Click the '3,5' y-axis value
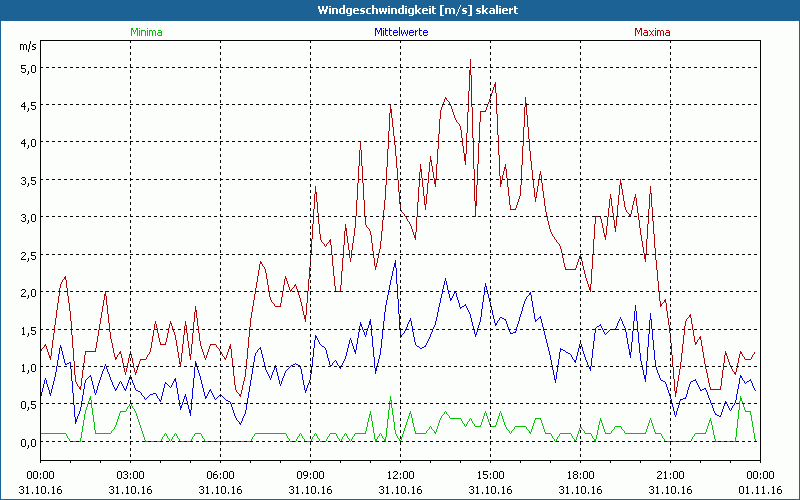Screen dimensions: 800x500 coord(28,181)
